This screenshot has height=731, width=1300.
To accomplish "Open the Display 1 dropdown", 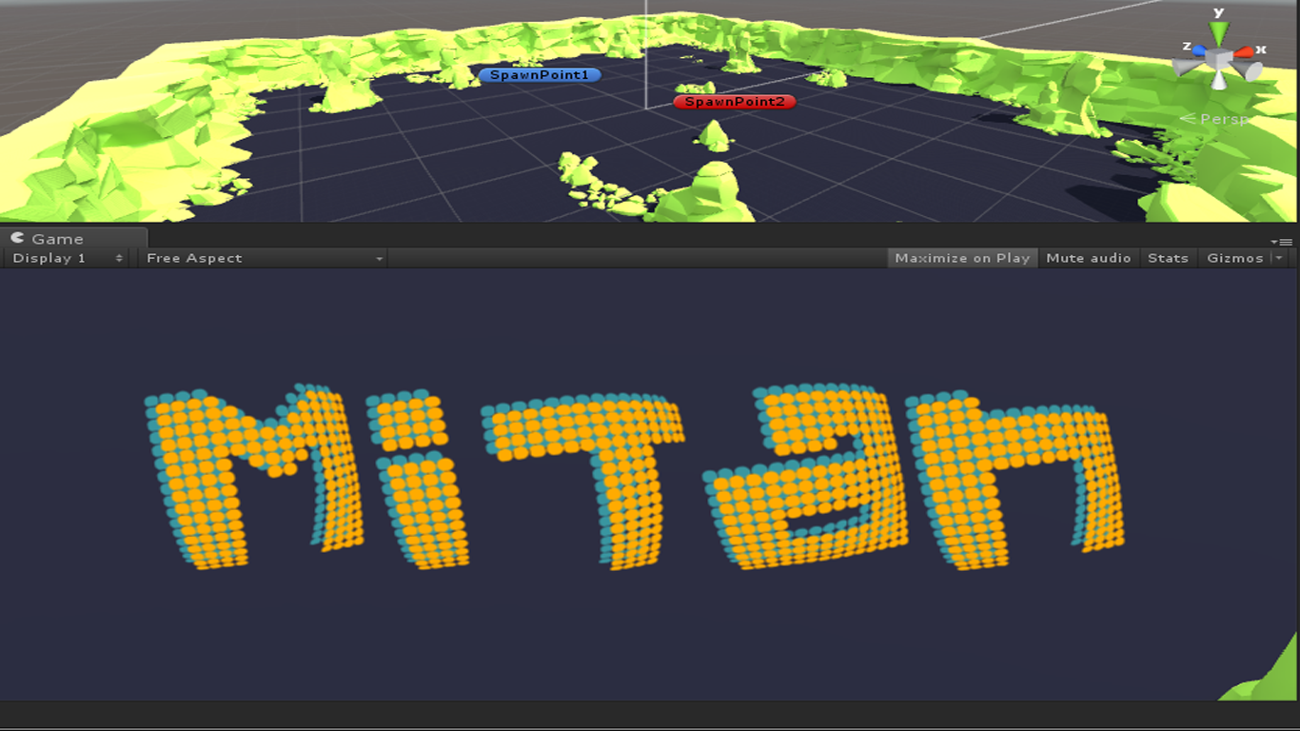I will (67, 258).
